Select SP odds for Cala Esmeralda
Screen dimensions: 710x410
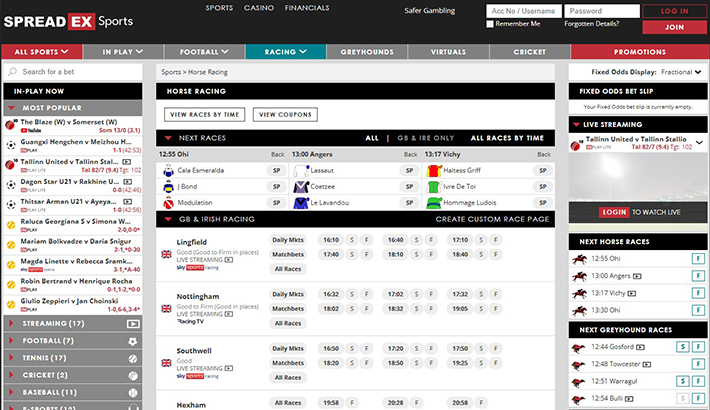tap(276, 170)
